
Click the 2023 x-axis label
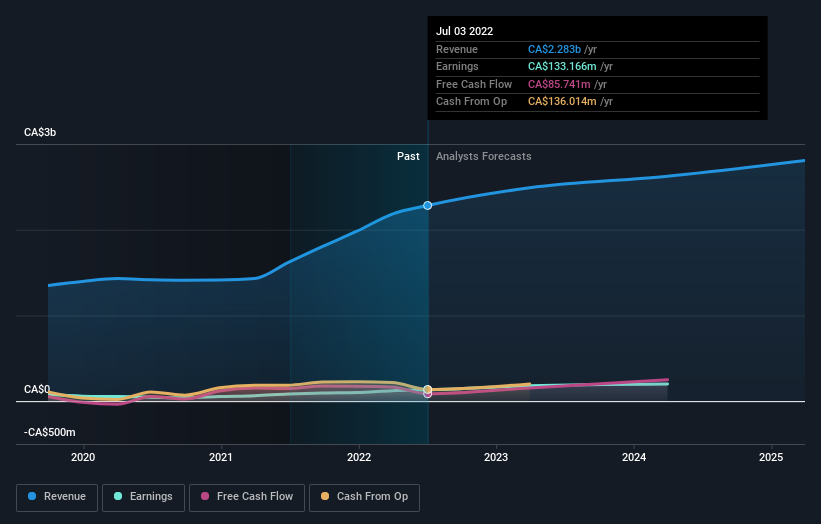[496, 458]
